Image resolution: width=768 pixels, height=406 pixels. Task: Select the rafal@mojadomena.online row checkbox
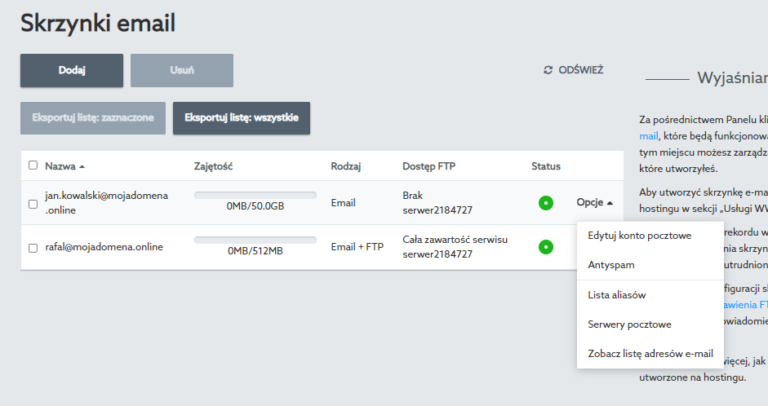[33, 248]
